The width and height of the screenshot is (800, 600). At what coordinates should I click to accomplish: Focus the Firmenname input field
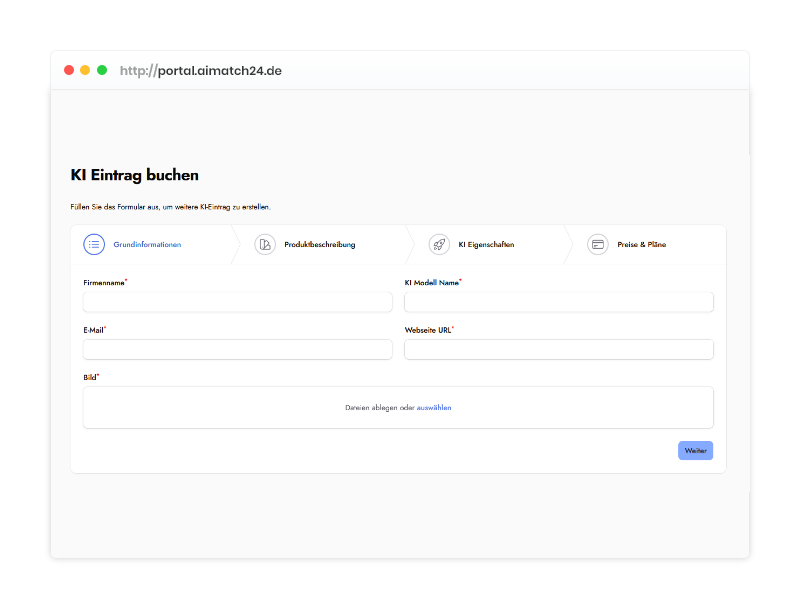237,302
